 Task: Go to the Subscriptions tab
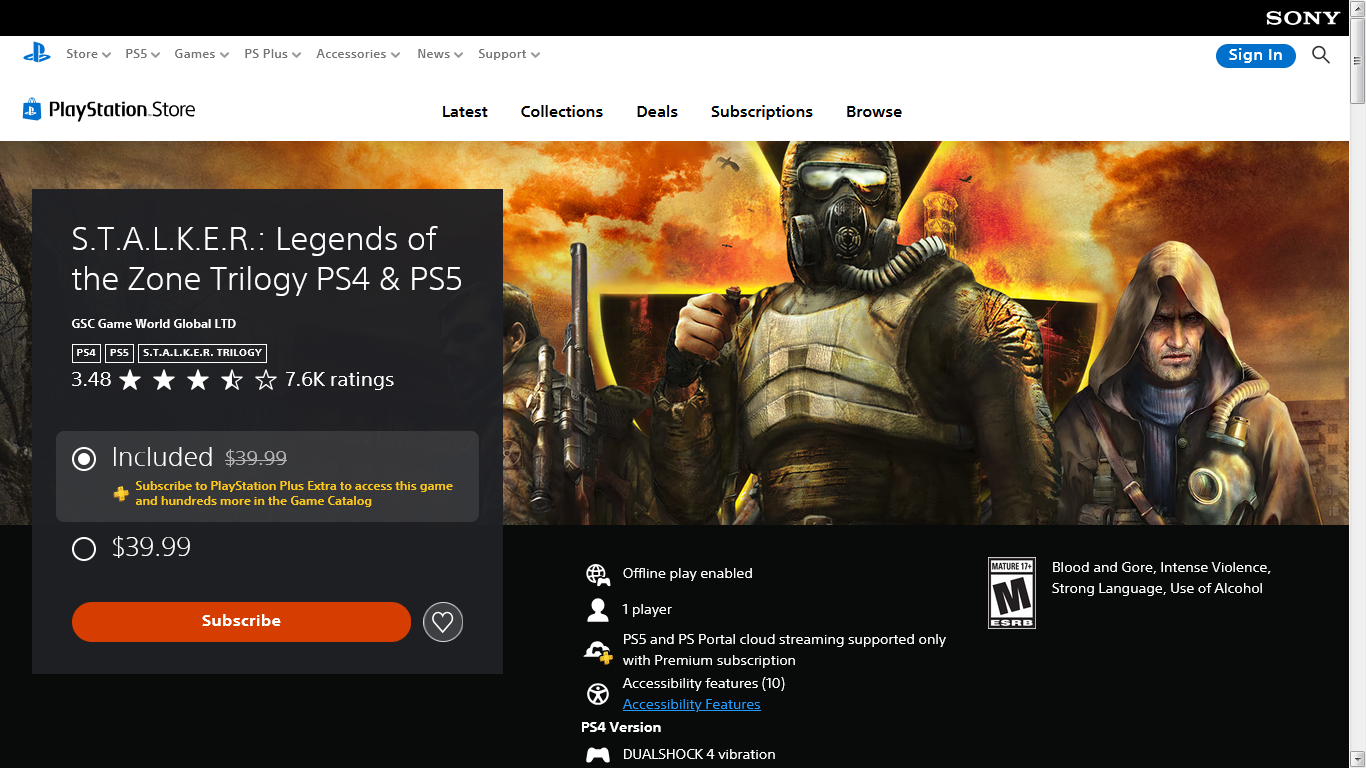(762, 112)
